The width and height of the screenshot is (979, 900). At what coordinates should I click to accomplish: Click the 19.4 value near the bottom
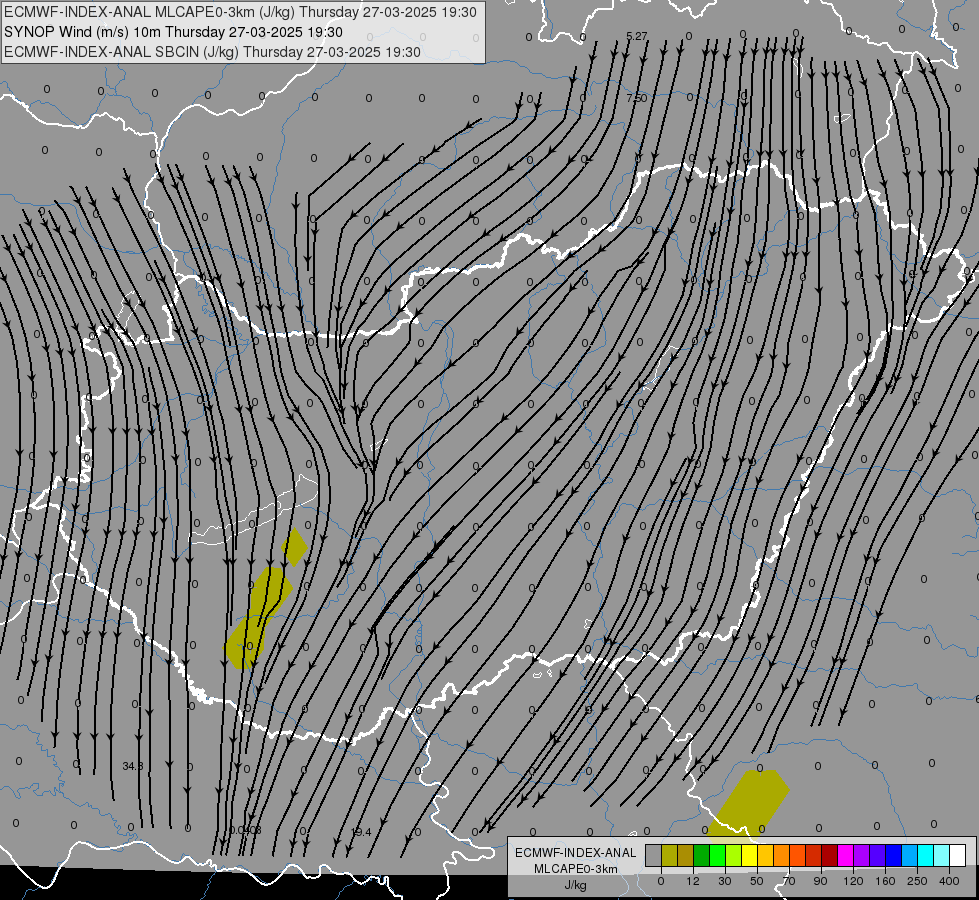[361, 832]
